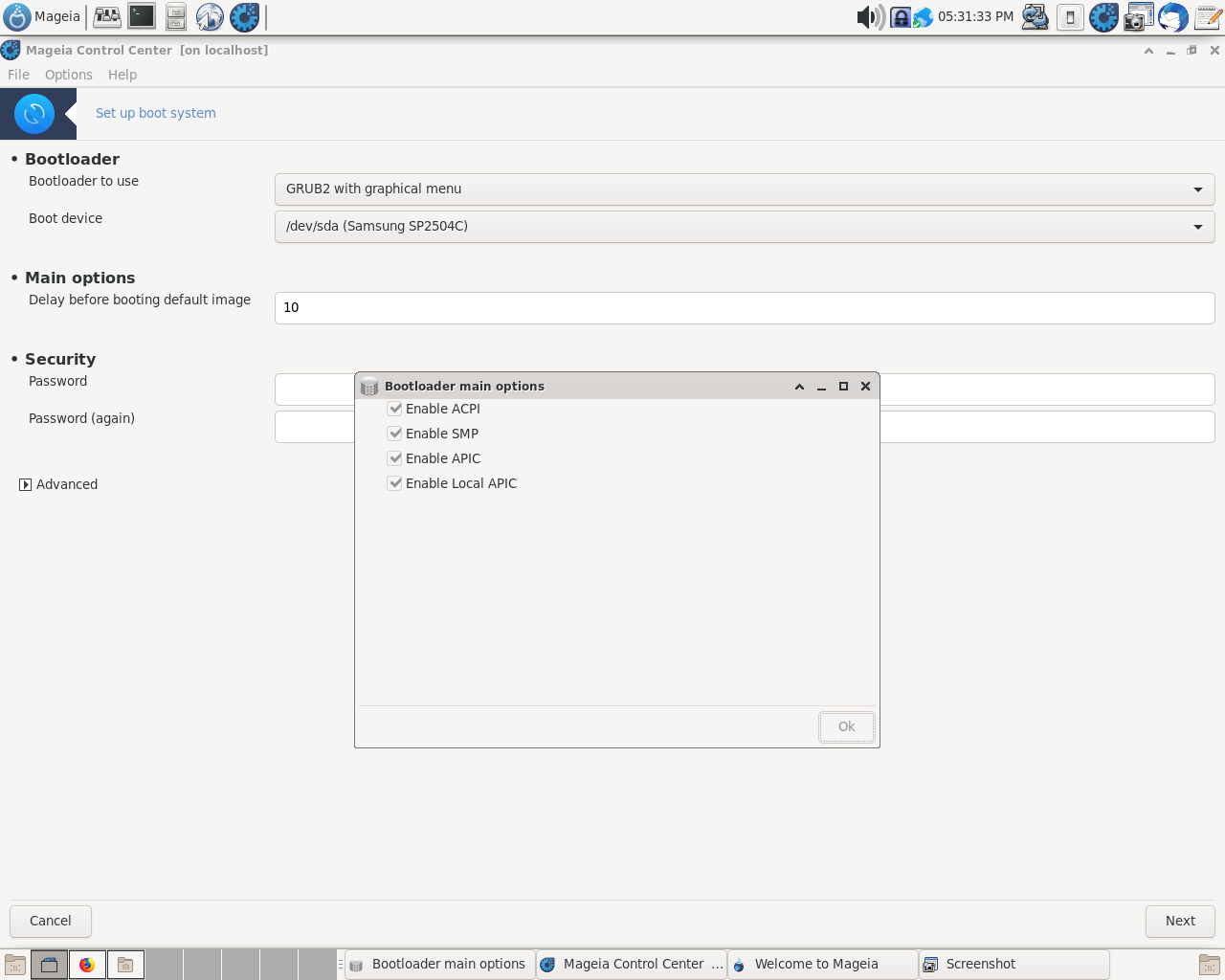Open the folder launcher next to Firefox
Image resolution: width=1225 pixels, height=980 pixels.
coord(125,965)
